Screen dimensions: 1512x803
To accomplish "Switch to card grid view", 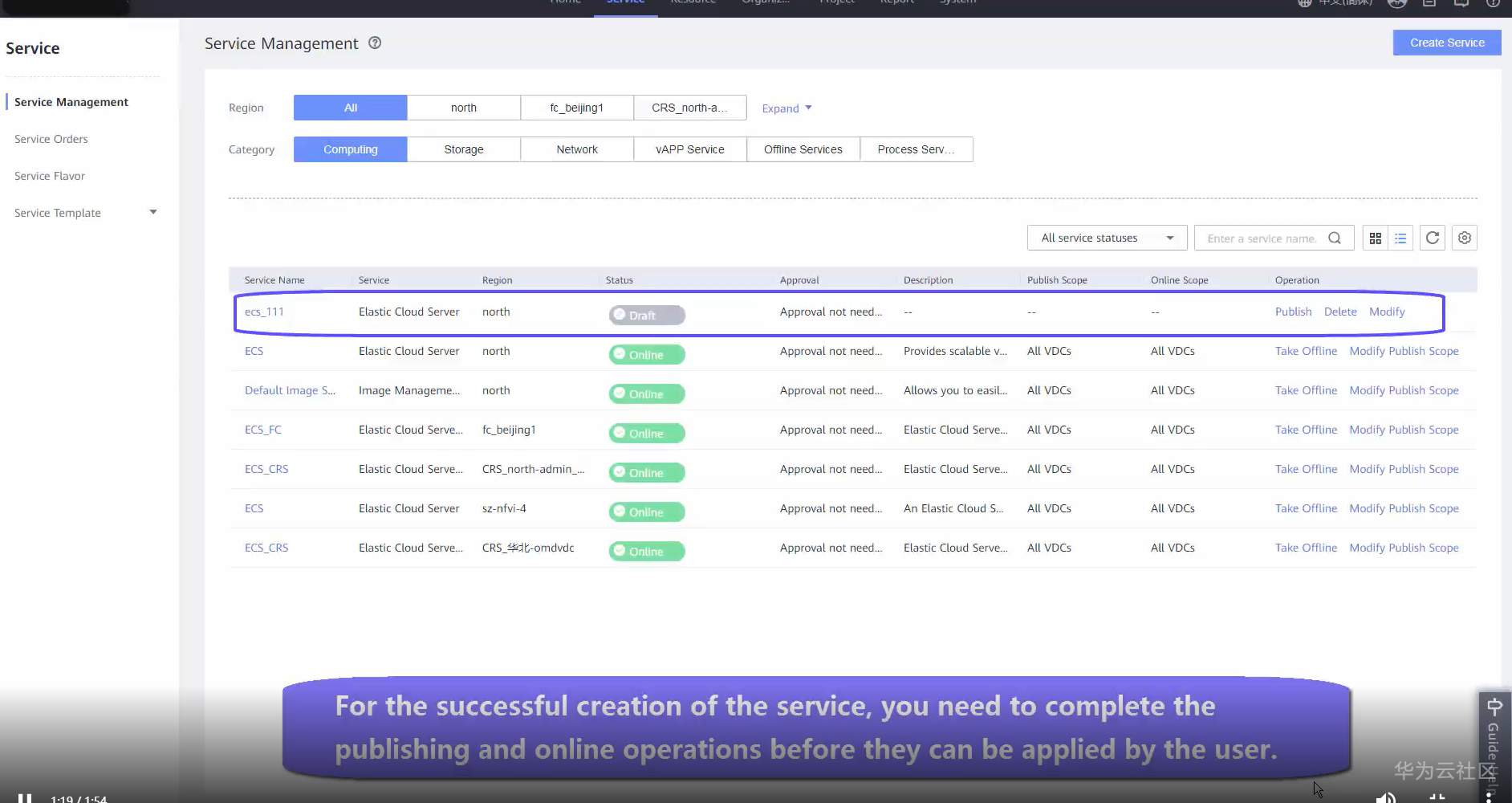I will 1376,238.
